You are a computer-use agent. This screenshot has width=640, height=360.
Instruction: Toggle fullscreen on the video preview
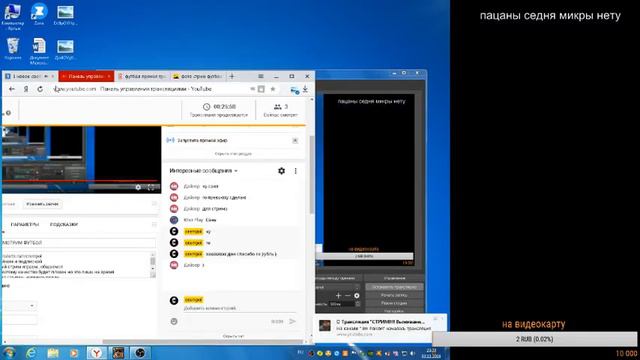151,187
